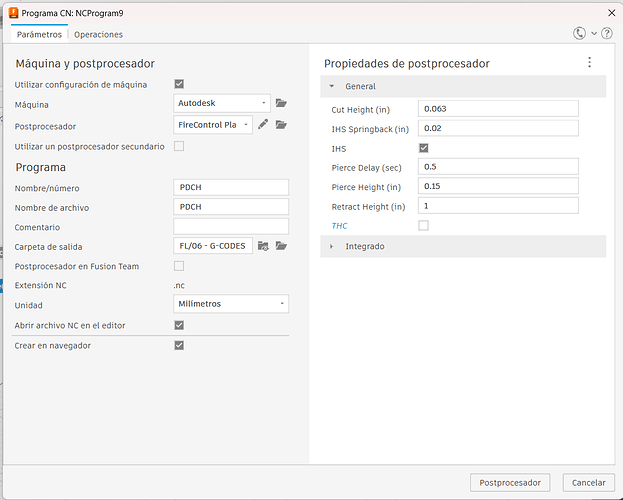623x500 pixels.
Task: Open the three-dot properties menu
Action: click(x=590, y=62)
